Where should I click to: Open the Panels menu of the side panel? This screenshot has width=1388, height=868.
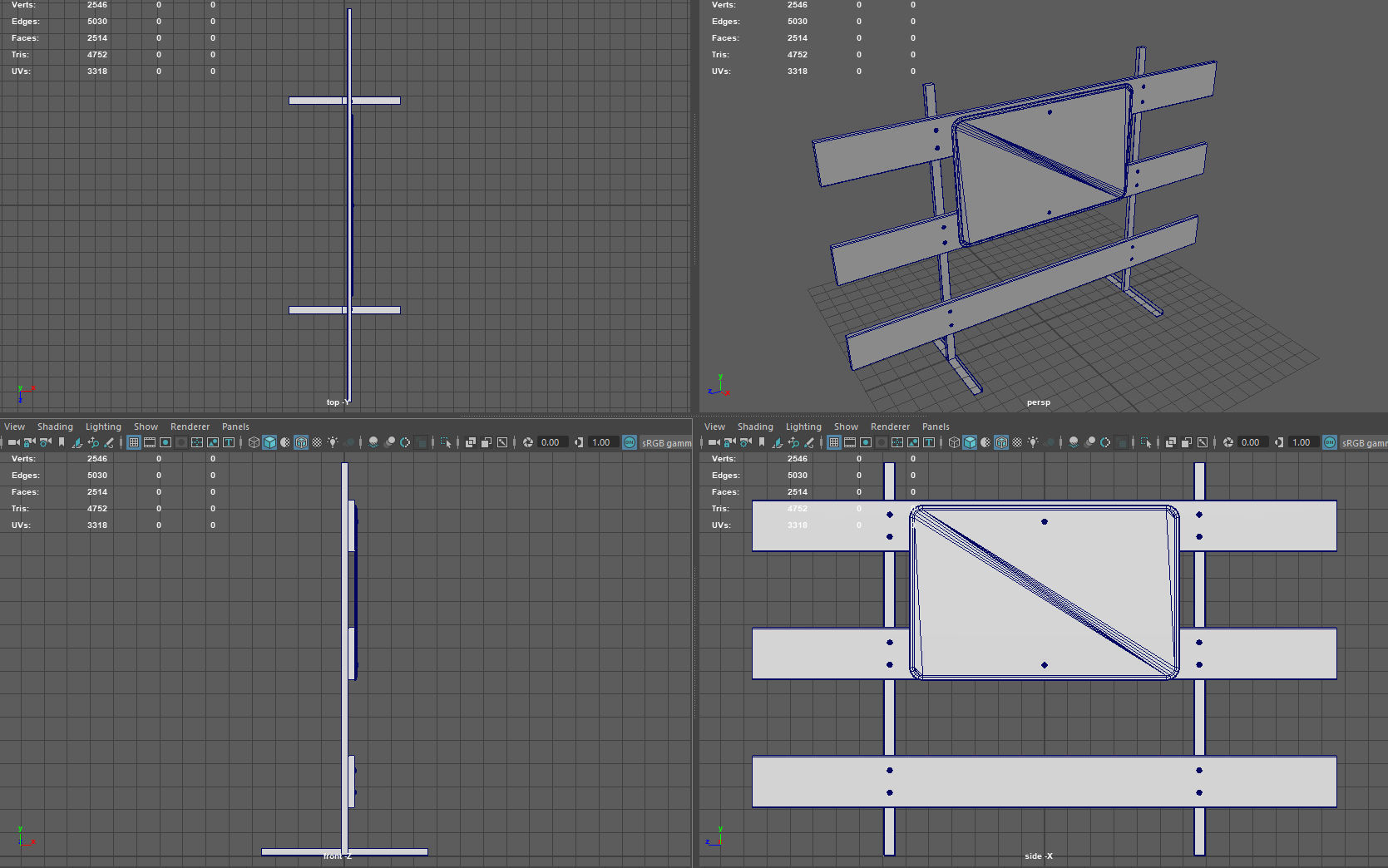(936, 427)
